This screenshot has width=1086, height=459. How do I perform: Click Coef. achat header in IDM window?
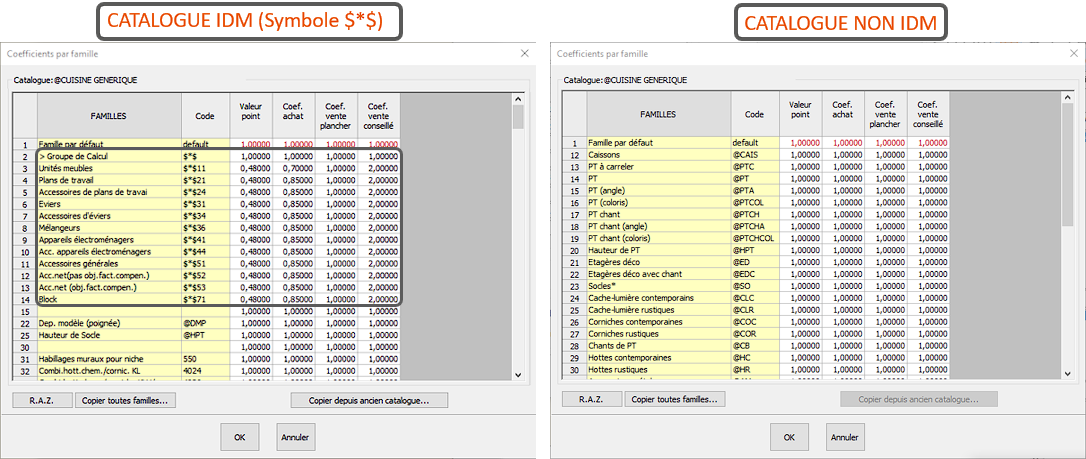pos(294,116)
